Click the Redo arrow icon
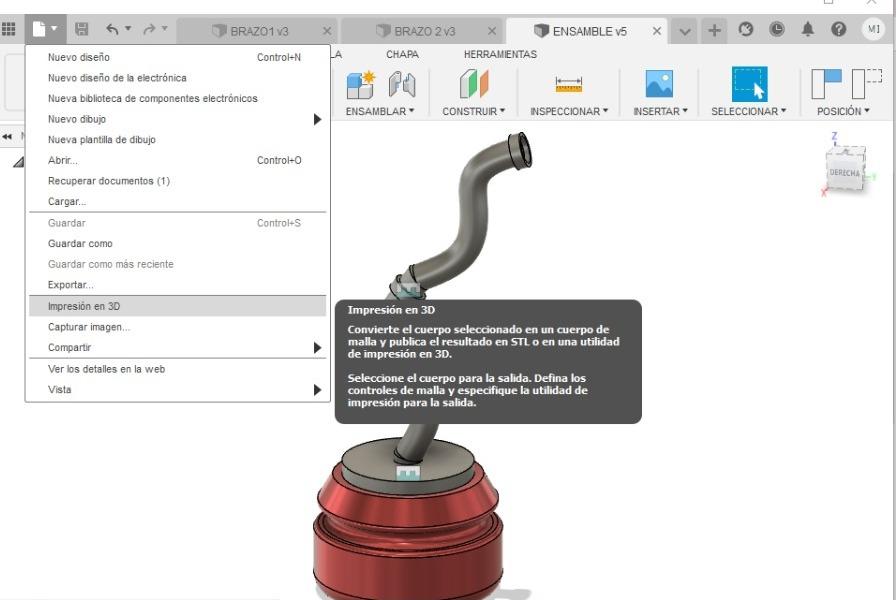 [149, 29]
